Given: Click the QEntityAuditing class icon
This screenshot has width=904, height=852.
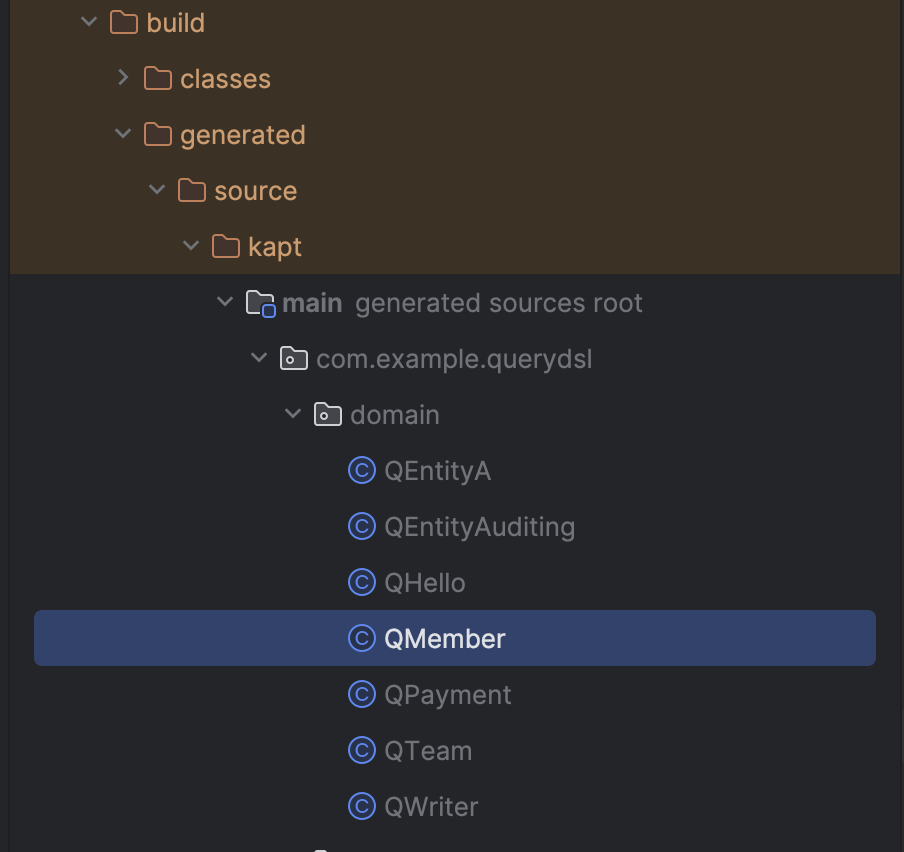Looking at the screenshot, I should click(x=361, y=526).
